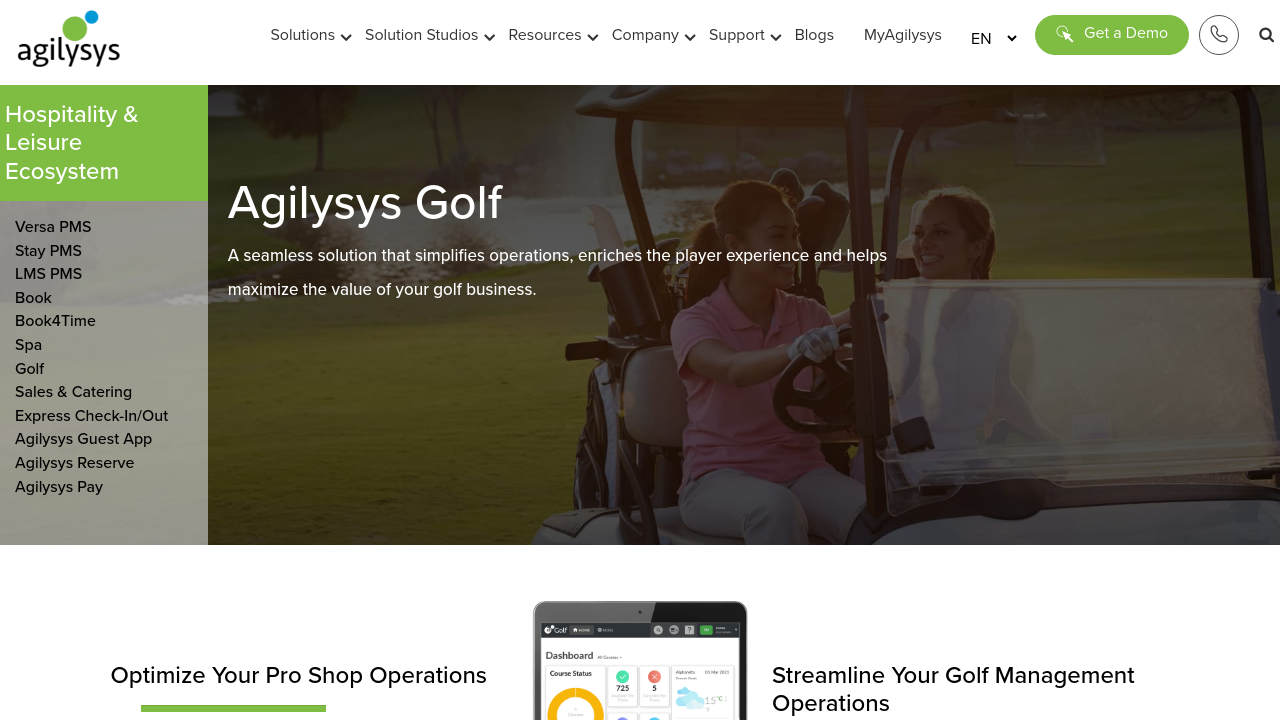Open the MyAgilysys menu item

(903, 35)
